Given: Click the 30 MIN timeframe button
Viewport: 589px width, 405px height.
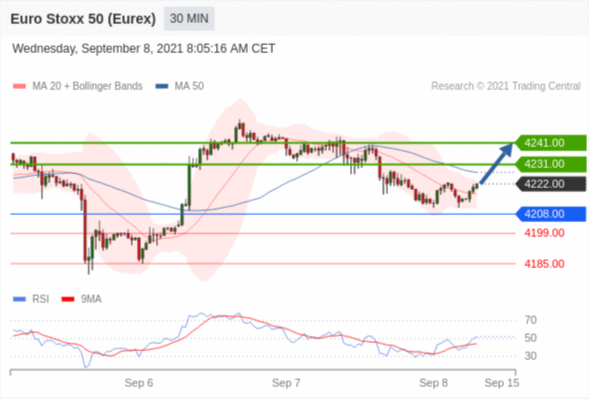Looking at the screenshot, I should (189, 18).
